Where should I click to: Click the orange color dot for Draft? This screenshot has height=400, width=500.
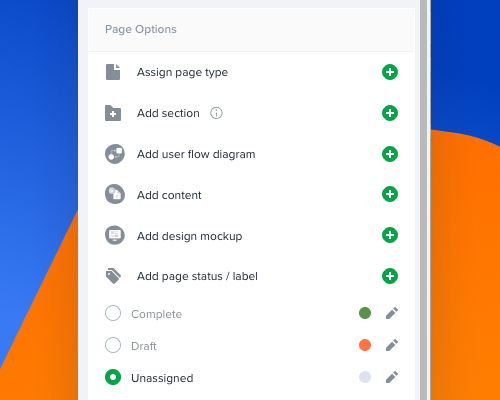click(x=365, y=345)
